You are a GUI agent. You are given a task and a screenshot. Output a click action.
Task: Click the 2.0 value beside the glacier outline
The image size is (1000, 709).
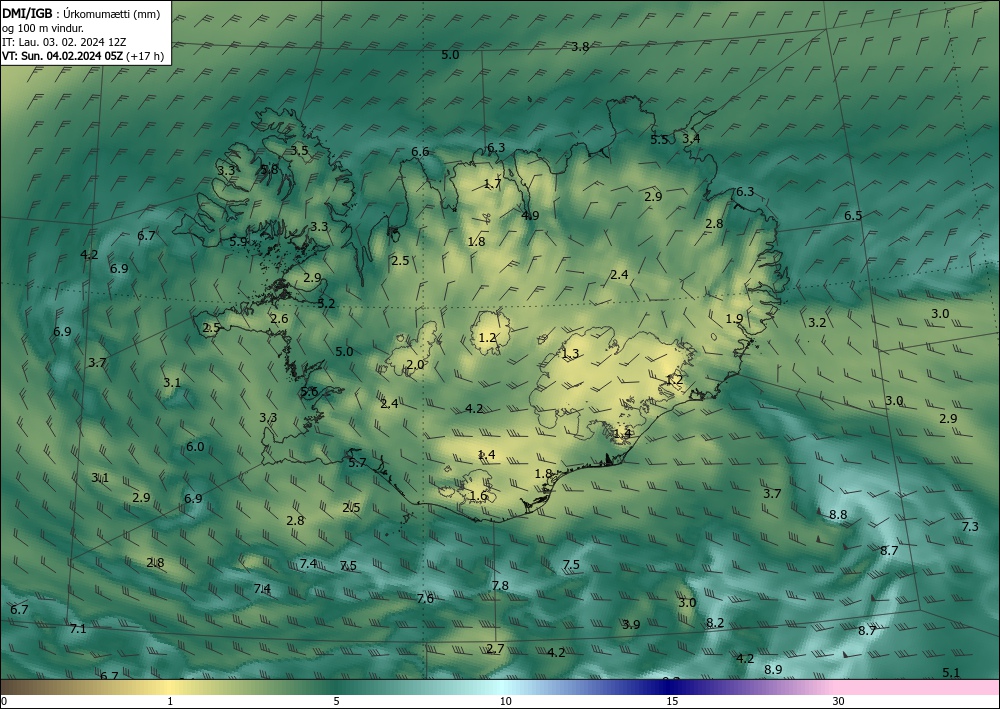pyautogui.click(x=415, y=365)
